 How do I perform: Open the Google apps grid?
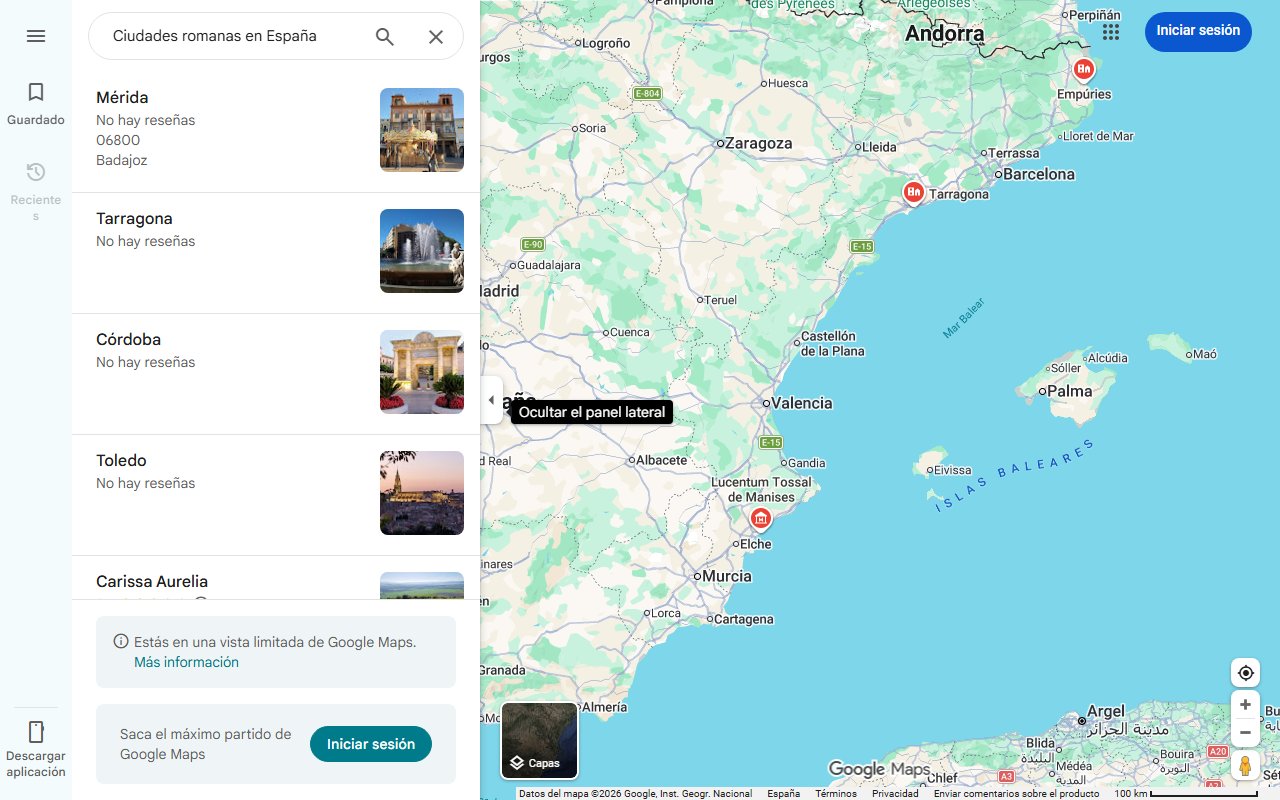pos(1110,32)
